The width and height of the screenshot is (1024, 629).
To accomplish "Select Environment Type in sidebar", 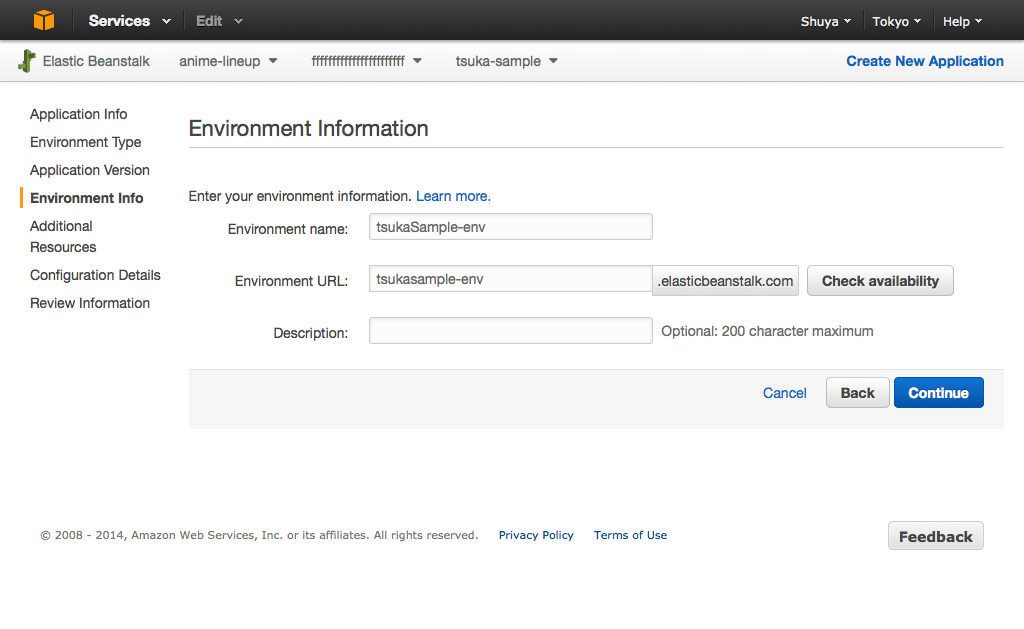I will click(85, 142).
